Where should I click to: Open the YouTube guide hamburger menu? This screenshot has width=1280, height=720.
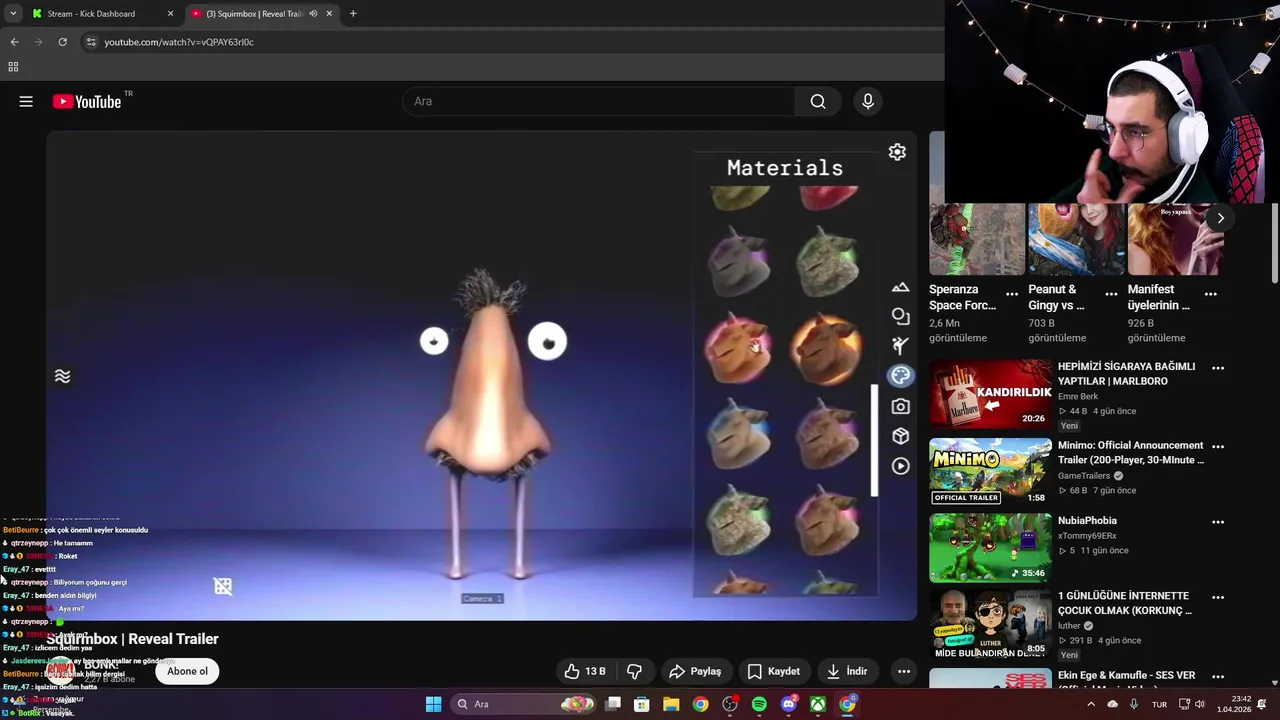tap(26, 101)
